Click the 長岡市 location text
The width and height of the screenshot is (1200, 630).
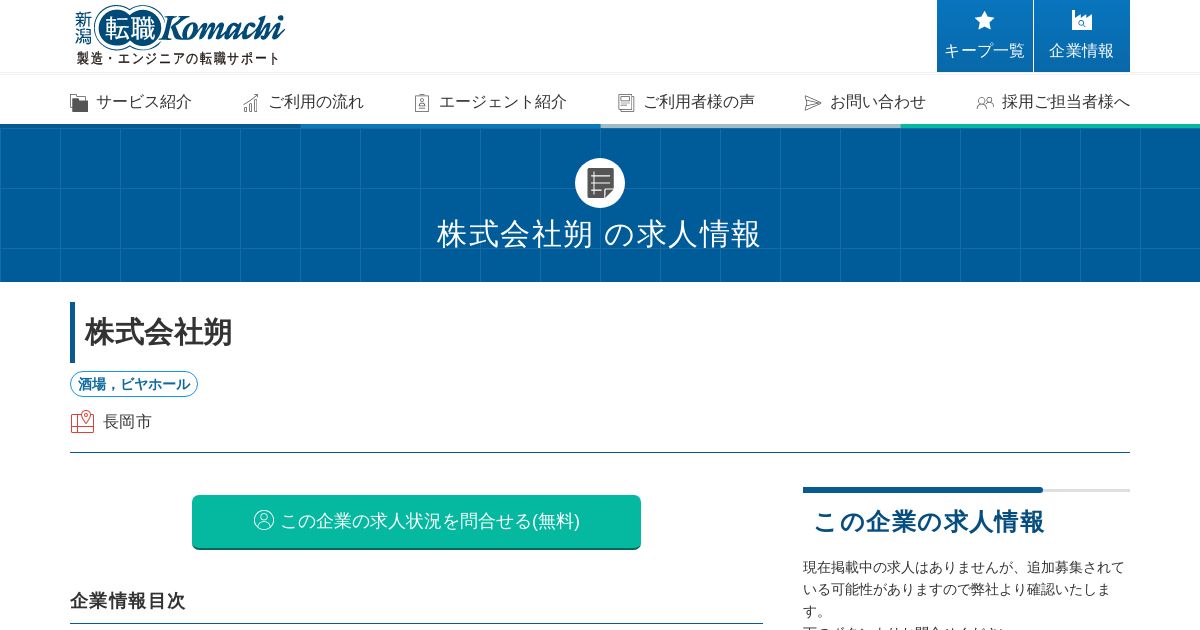point(128,422)
